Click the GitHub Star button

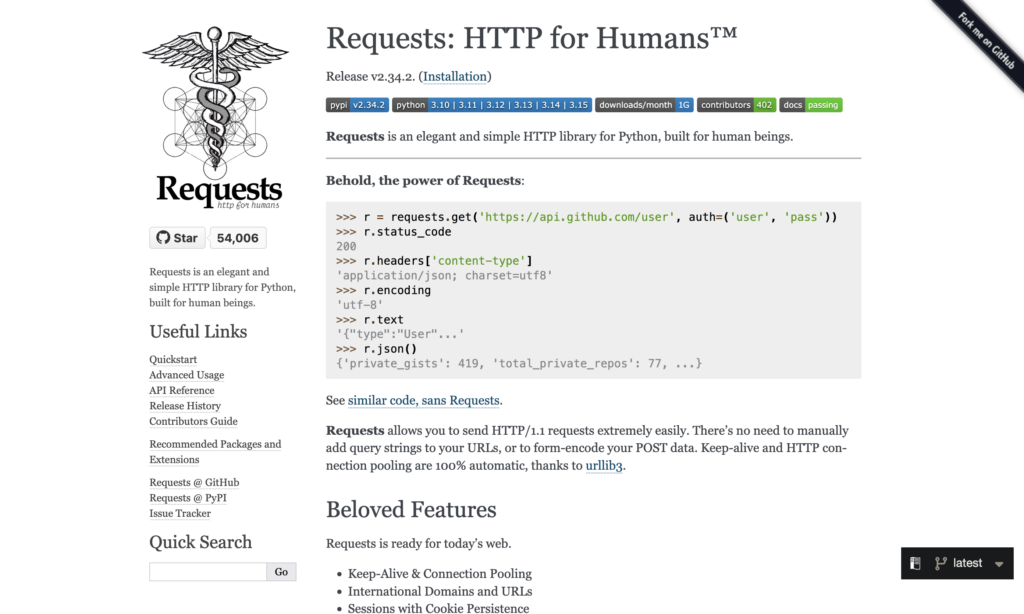pyautogui.click(x=177, y=238)
